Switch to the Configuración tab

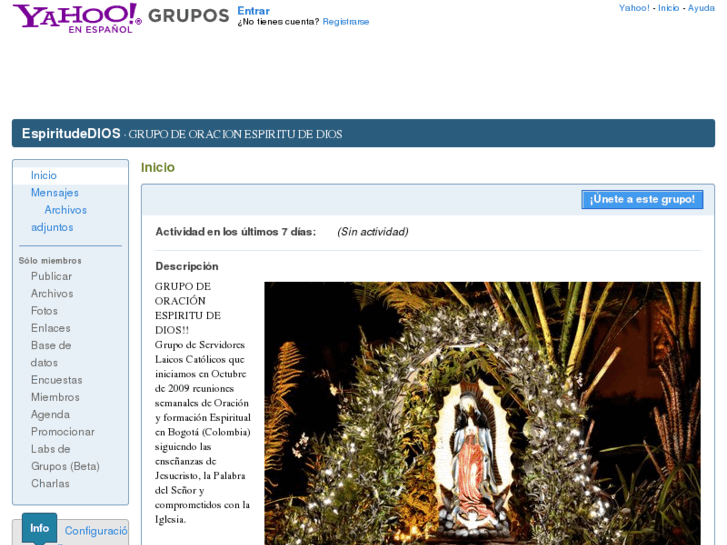pyautogui.click(x=96, y=531)
